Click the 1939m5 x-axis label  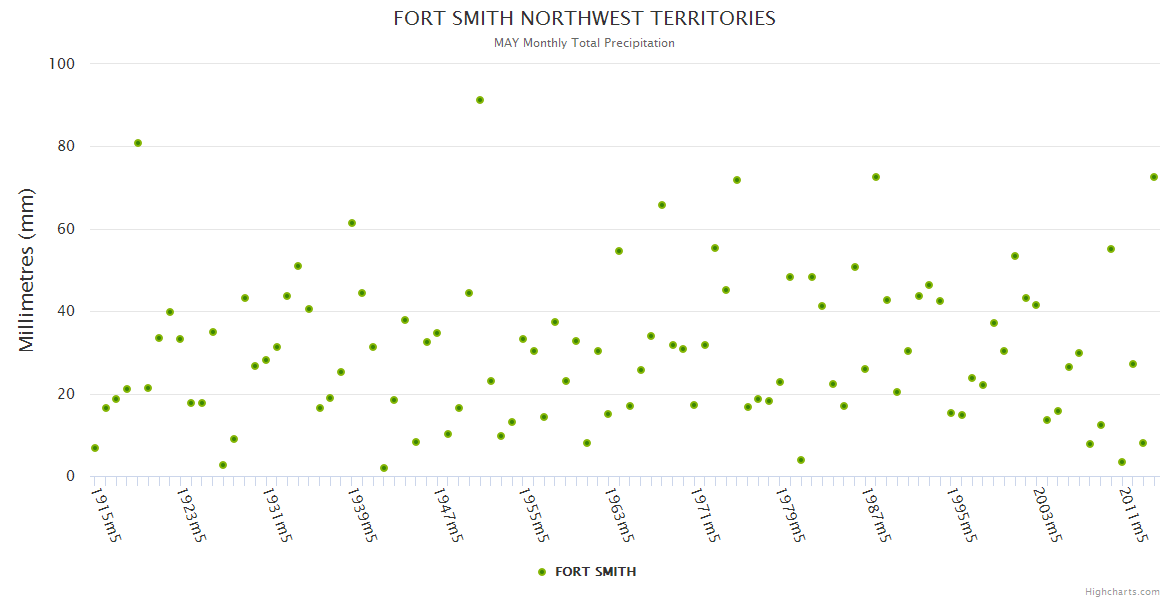[x=363, y=515]
